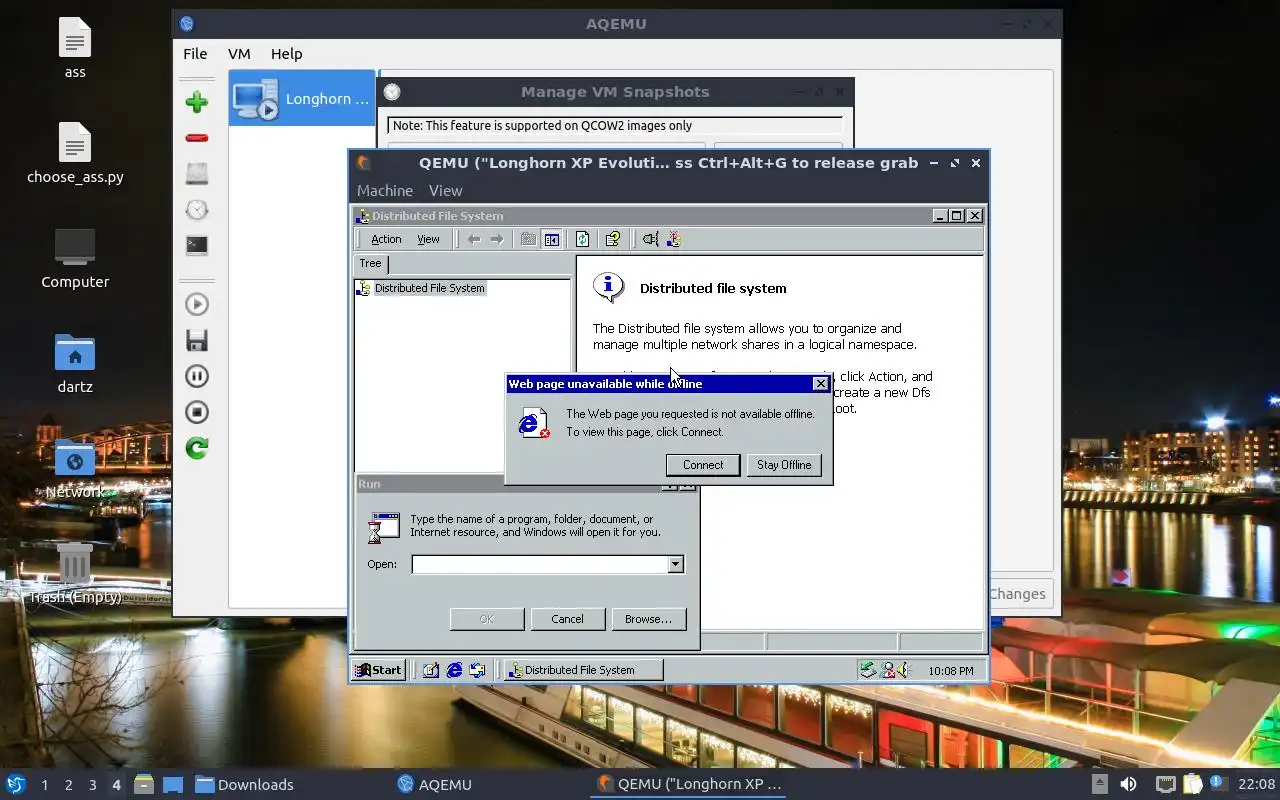1280x800 pixels.
Task: Open the choose_ass.py desktop file
Action: [x=75, y=153]
